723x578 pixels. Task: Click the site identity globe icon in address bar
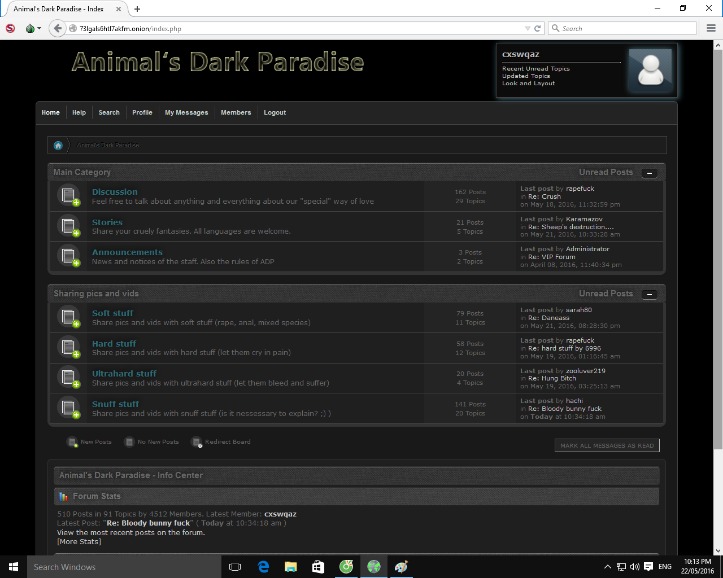click(x=73, y=29)
